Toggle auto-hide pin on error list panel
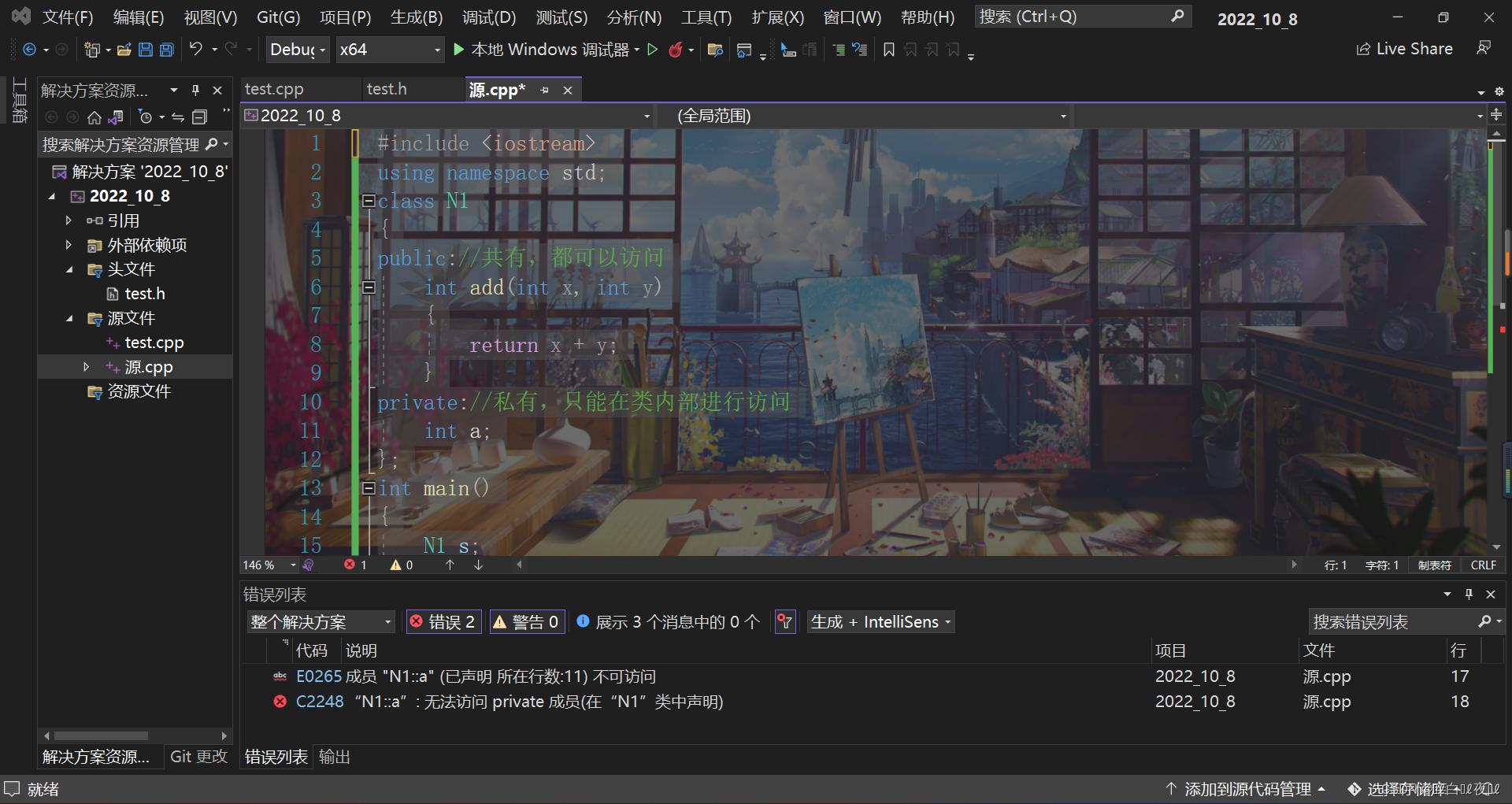 click(1469, 595)
